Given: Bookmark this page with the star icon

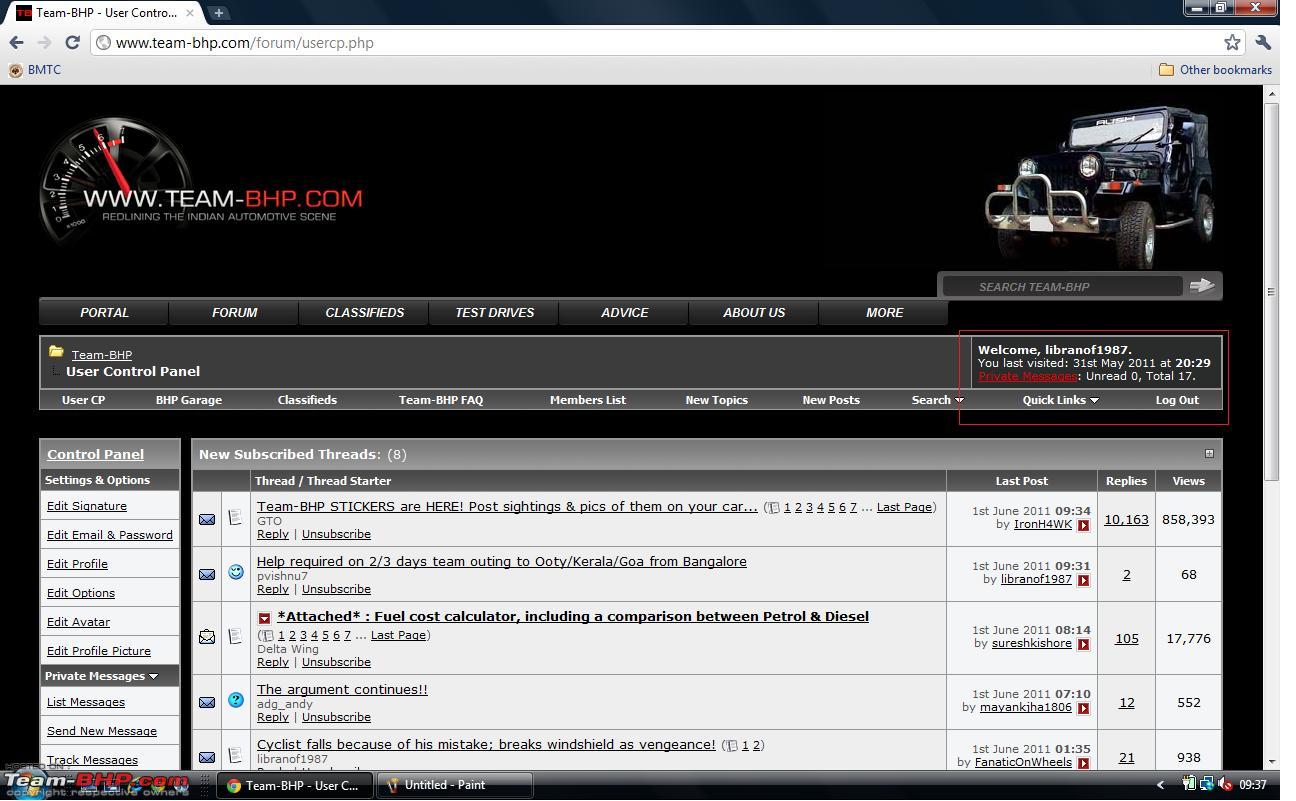Looking at the screenshot, I should coord(1232,42).
